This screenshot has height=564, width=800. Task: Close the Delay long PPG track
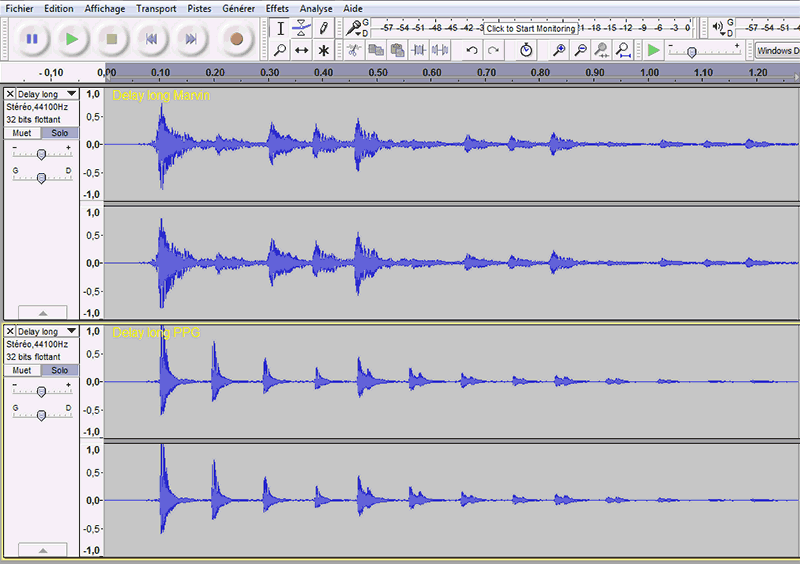point(10,331)
